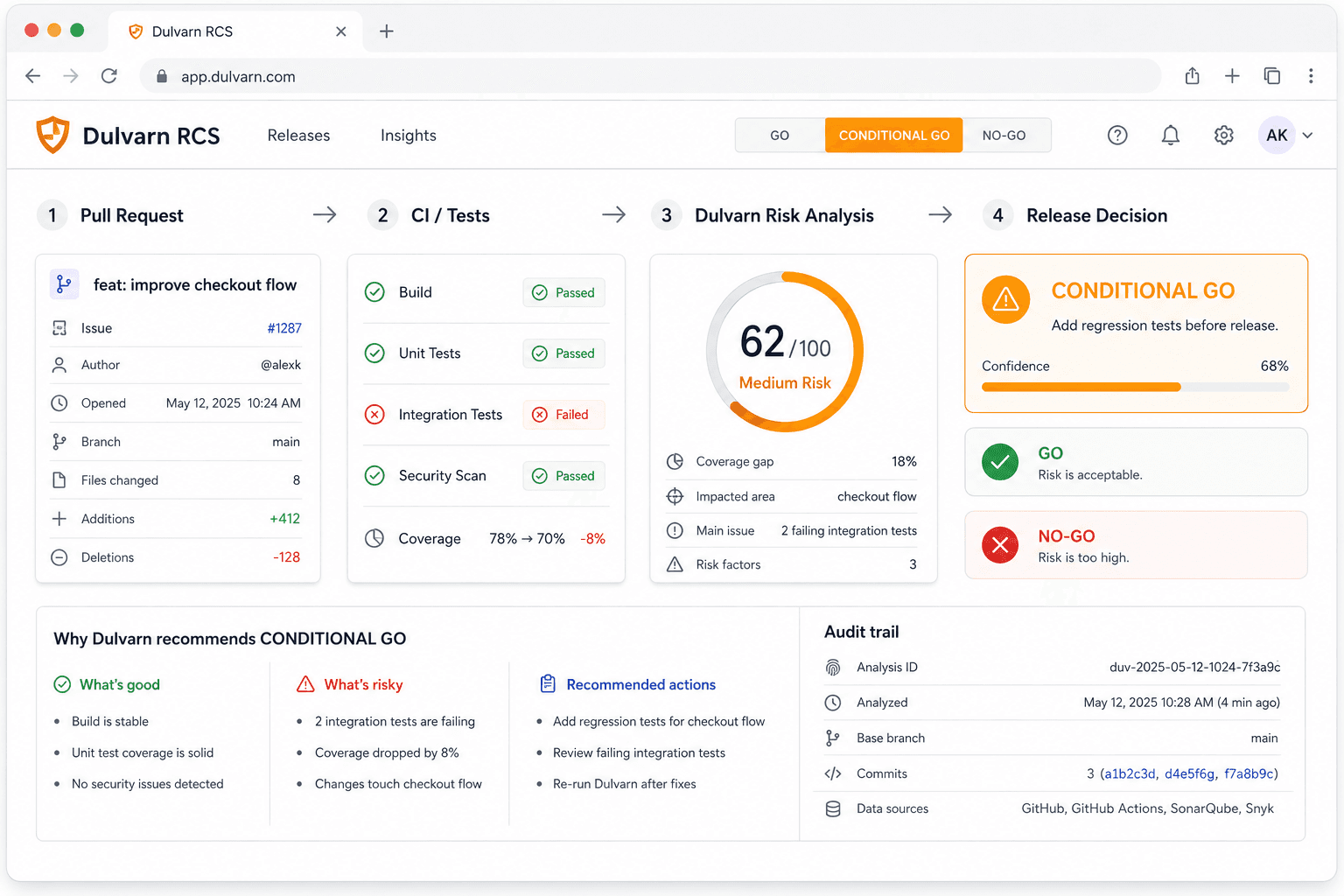Open issue #1287 link
The image size is (1344, 896).
(x=284, y=328)
